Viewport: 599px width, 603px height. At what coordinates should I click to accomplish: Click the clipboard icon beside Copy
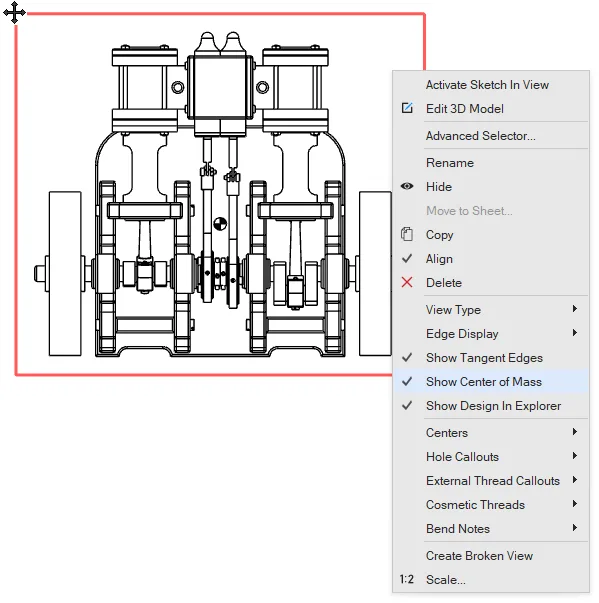pos(407,234)
